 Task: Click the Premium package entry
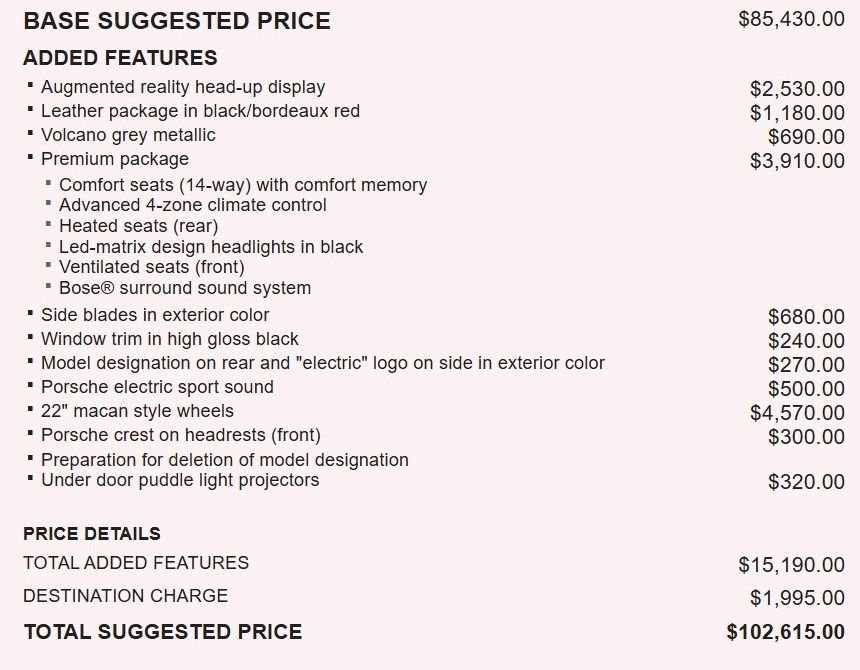tap(115, 159)
